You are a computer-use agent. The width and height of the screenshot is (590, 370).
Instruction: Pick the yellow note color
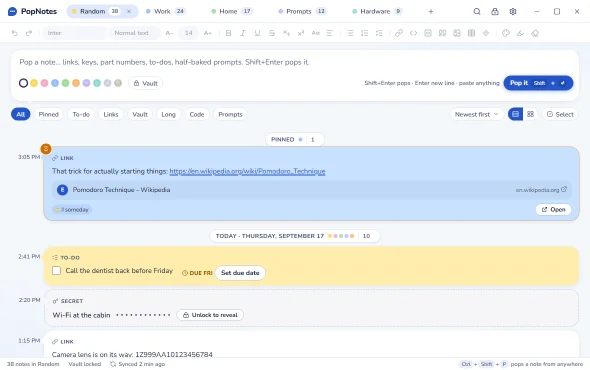(x=34, y=83)
